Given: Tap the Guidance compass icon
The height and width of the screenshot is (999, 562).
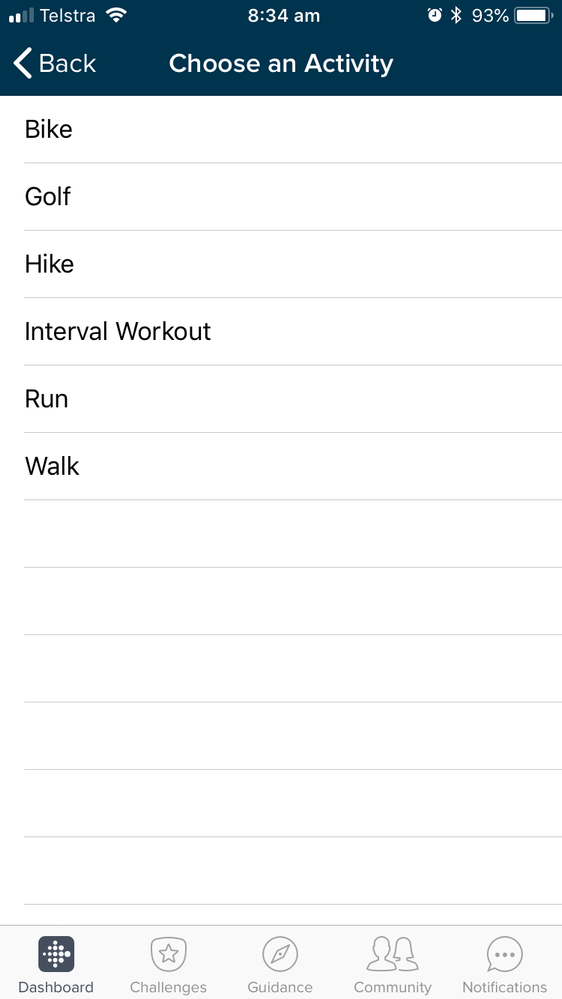Looking at the screenshot, I should (280, 954).
